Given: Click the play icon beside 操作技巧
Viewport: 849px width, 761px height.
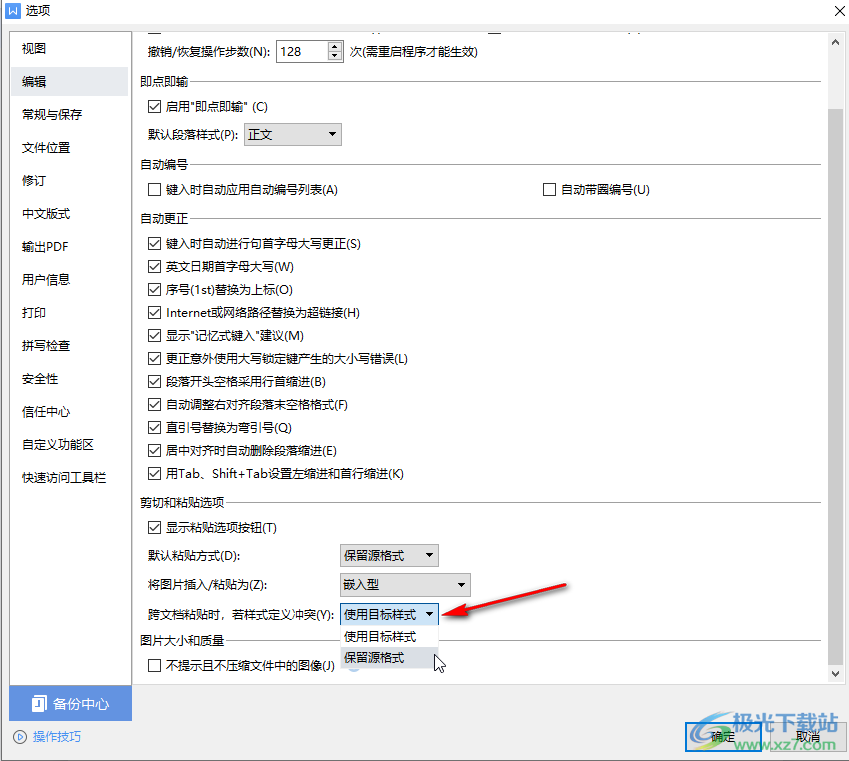Looking at the screenshot, I should tap(20, 737).
